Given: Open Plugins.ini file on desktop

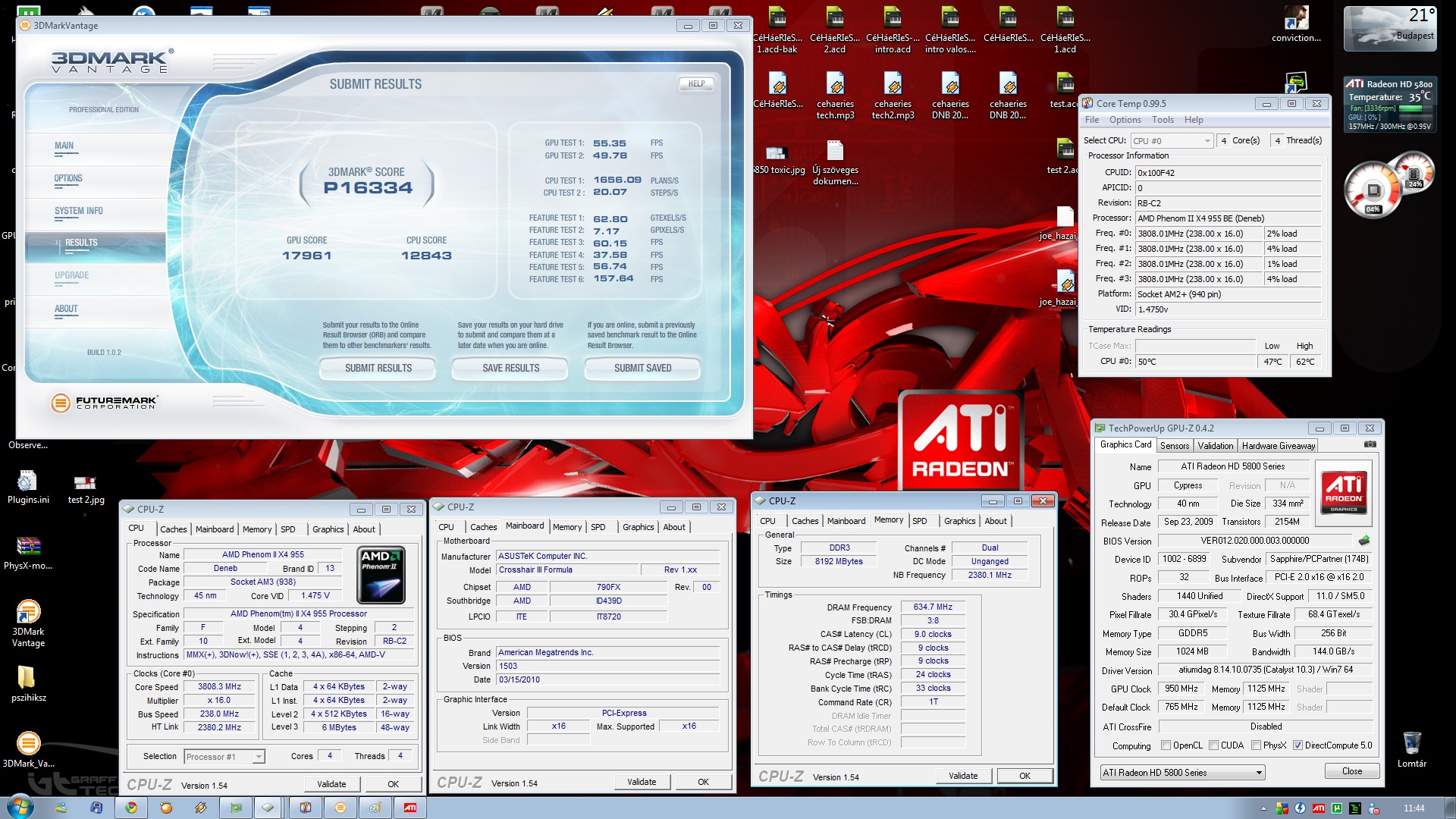Looking at the screenshot, I should 28,482.
